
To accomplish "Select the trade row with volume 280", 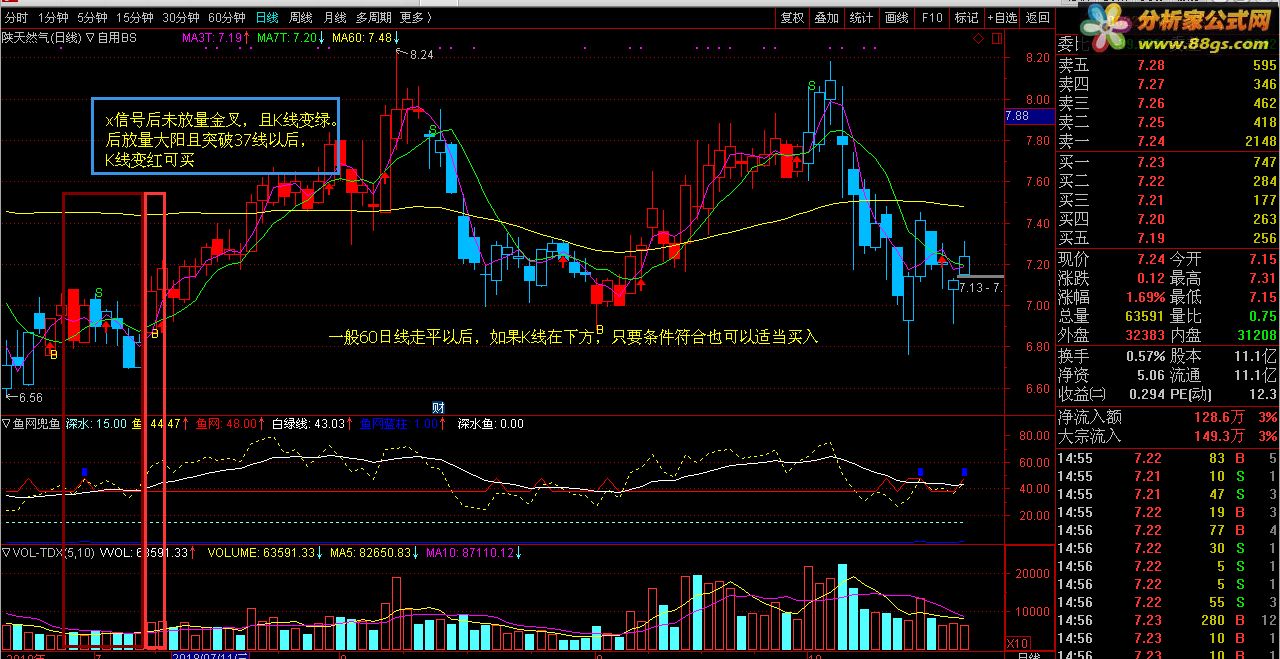I will tap(1168, 620).
